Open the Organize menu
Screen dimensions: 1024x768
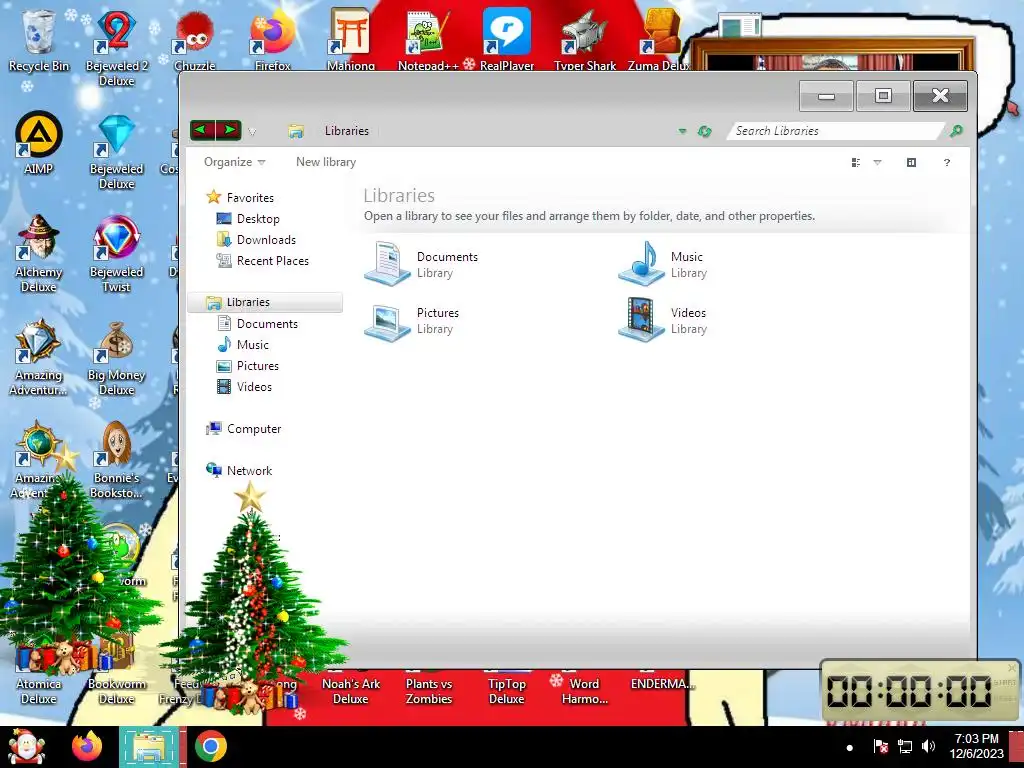(x=234, y=162)
